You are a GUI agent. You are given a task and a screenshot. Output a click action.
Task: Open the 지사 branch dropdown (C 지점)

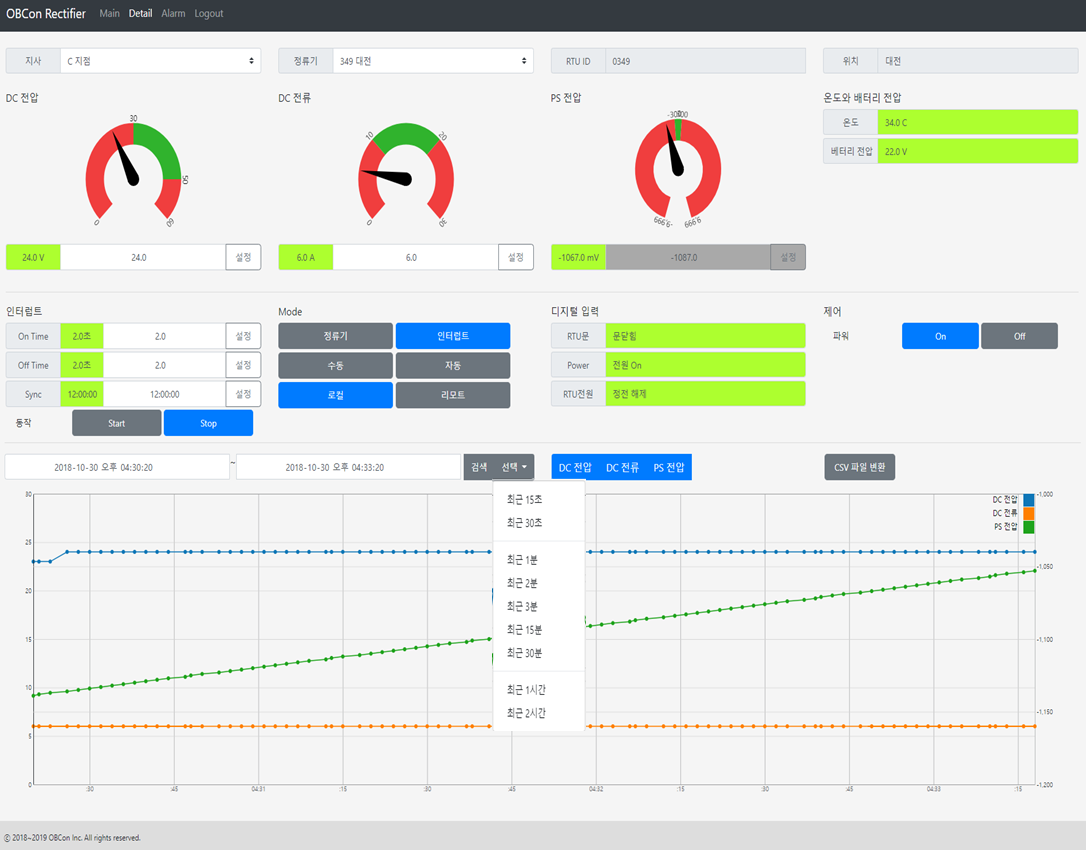point(160,61)
